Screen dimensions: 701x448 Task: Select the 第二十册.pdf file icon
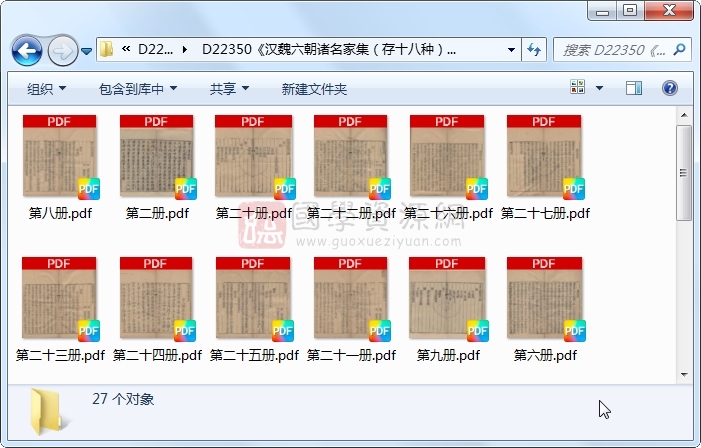(x=254, y=156)
